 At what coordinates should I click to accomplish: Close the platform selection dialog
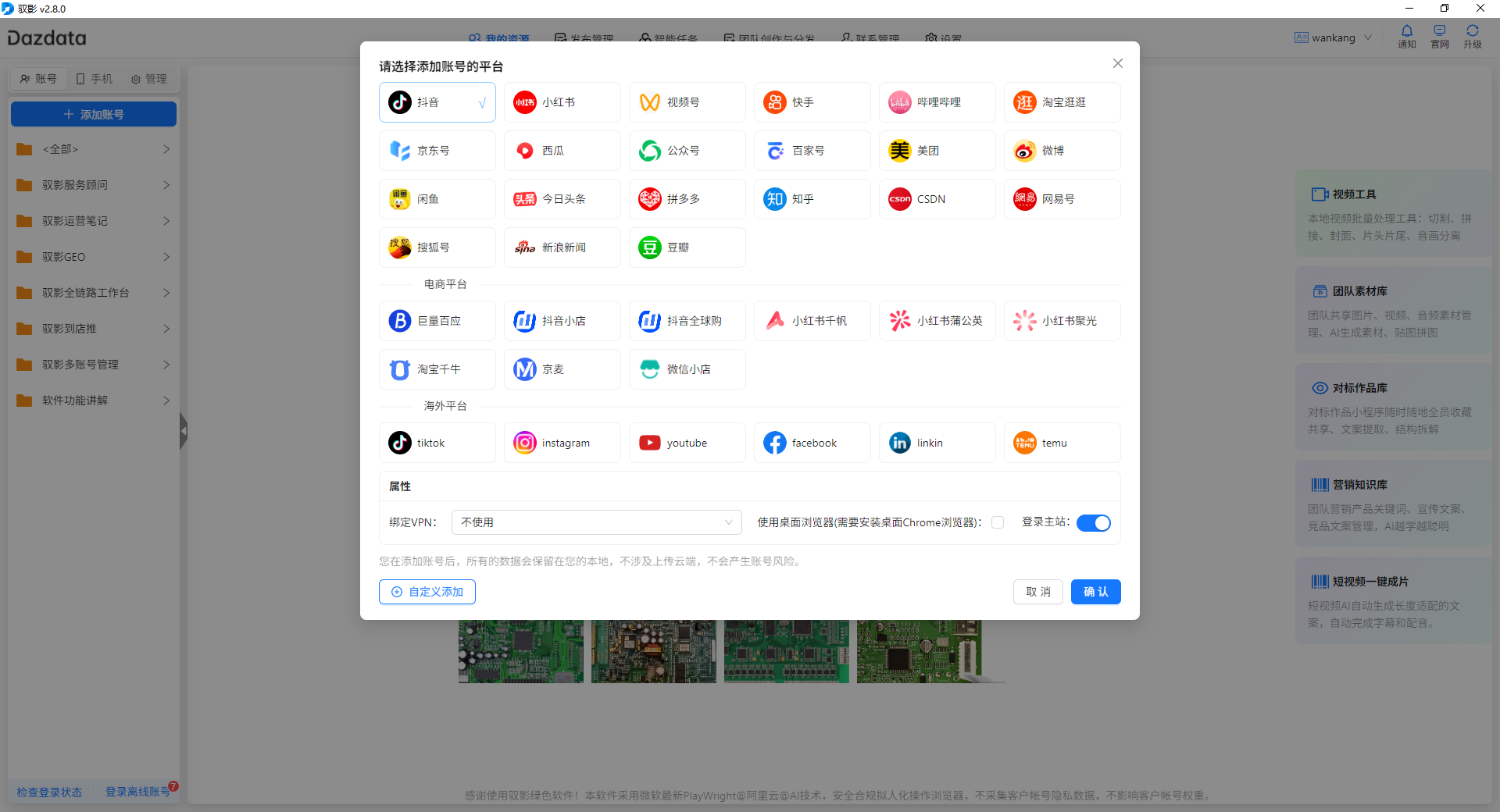pos(1118,63)
